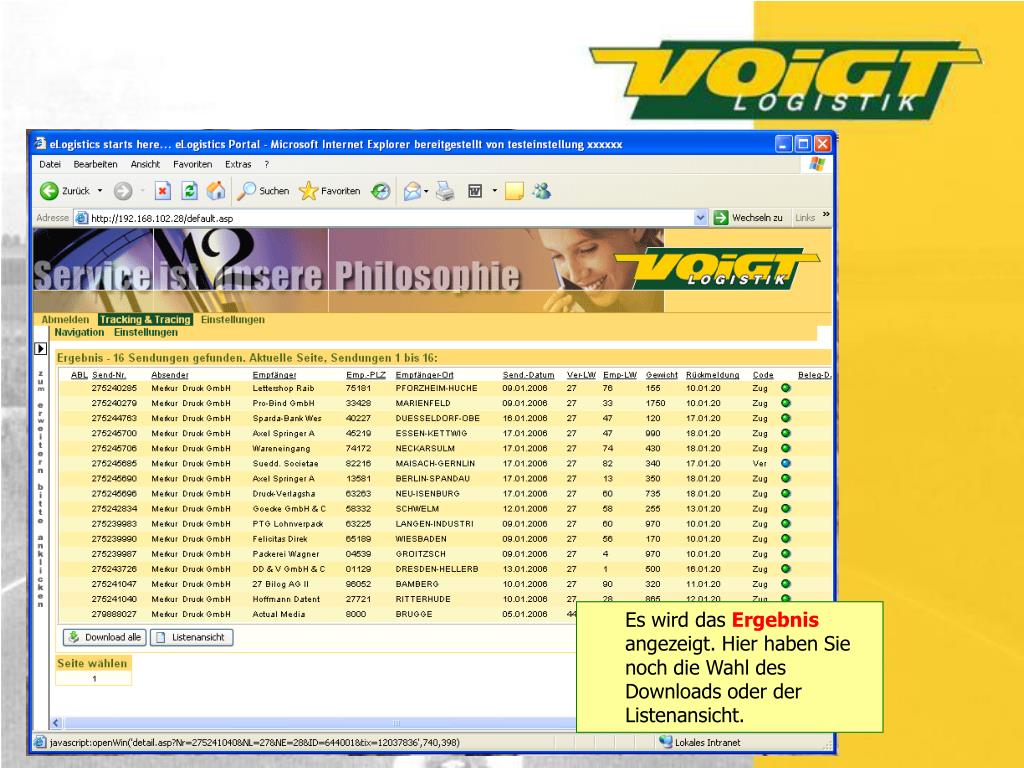Sort by the Send-Datum column header
1024x768 pixels.
click(x=528, y=375)
